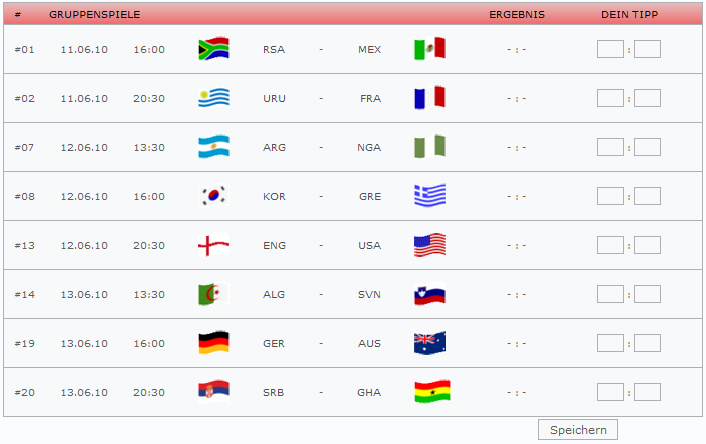
Task: Click the Mexico flag icon
Action: tap(430, 48)
